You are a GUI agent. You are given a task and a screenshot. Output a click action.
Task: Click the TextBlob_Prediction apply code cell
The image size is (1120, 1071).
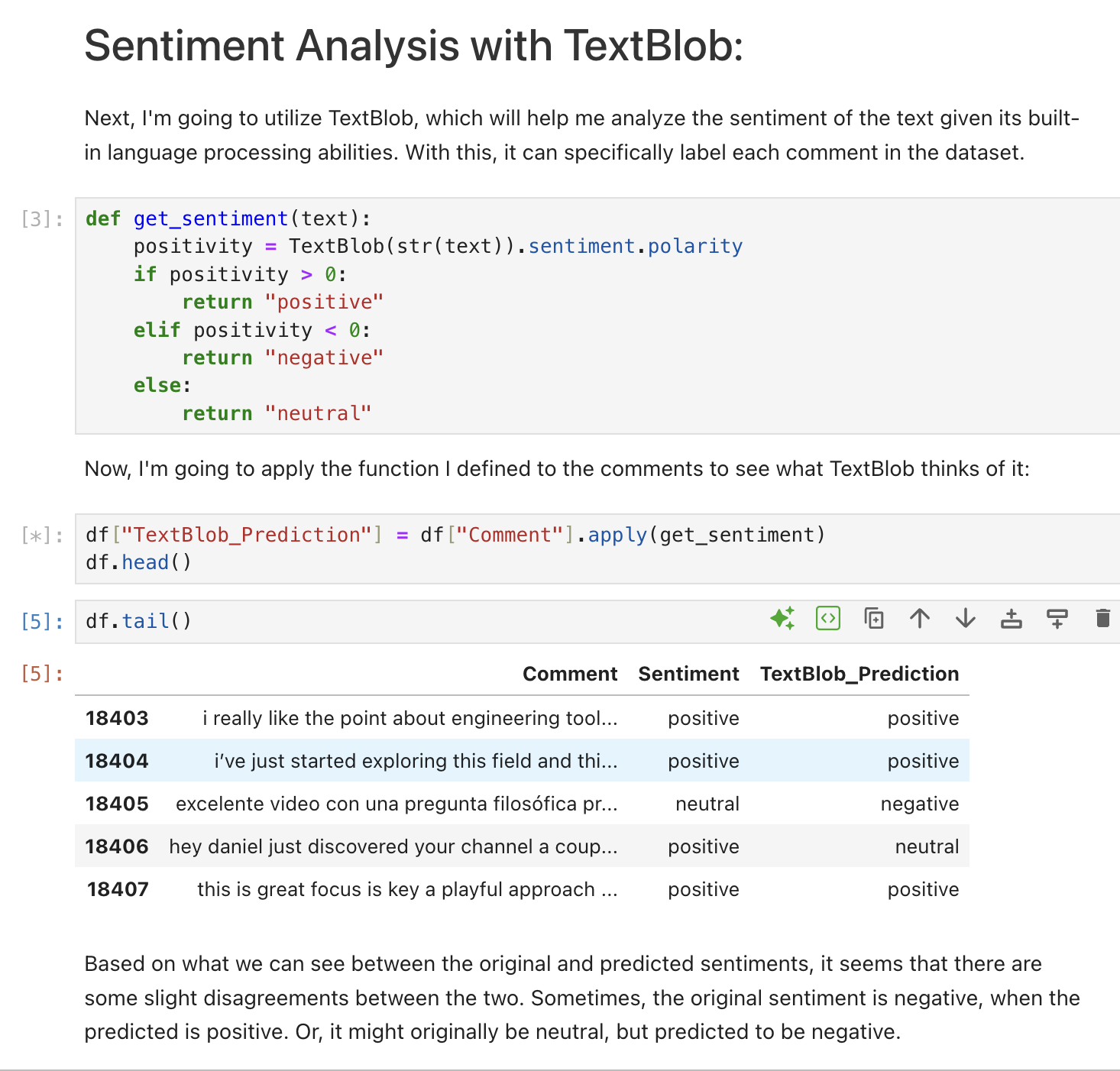point(535,548)
